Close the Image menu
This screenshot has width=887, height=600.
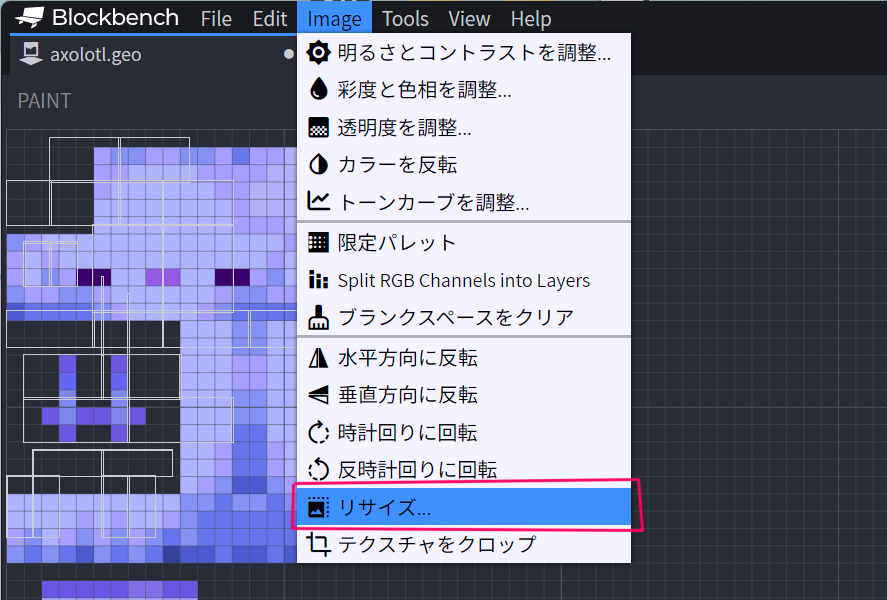[x=334, y=19]
